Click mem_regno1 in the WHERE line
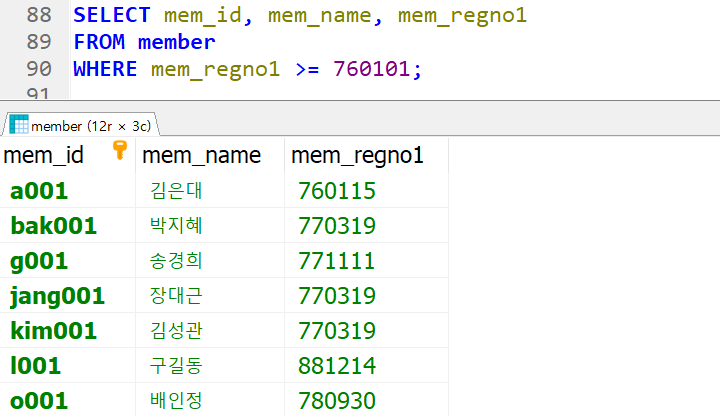Screen dimensions: 720x416 215,69
